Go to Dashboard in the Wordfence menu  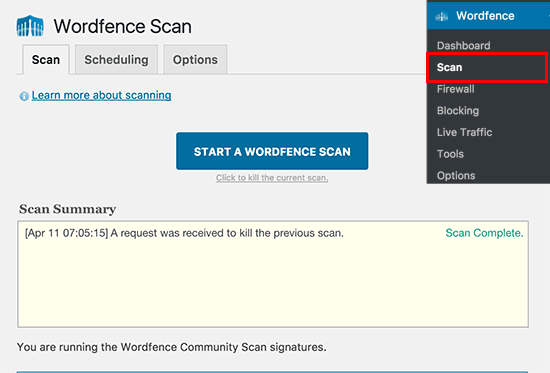[464, 45]
